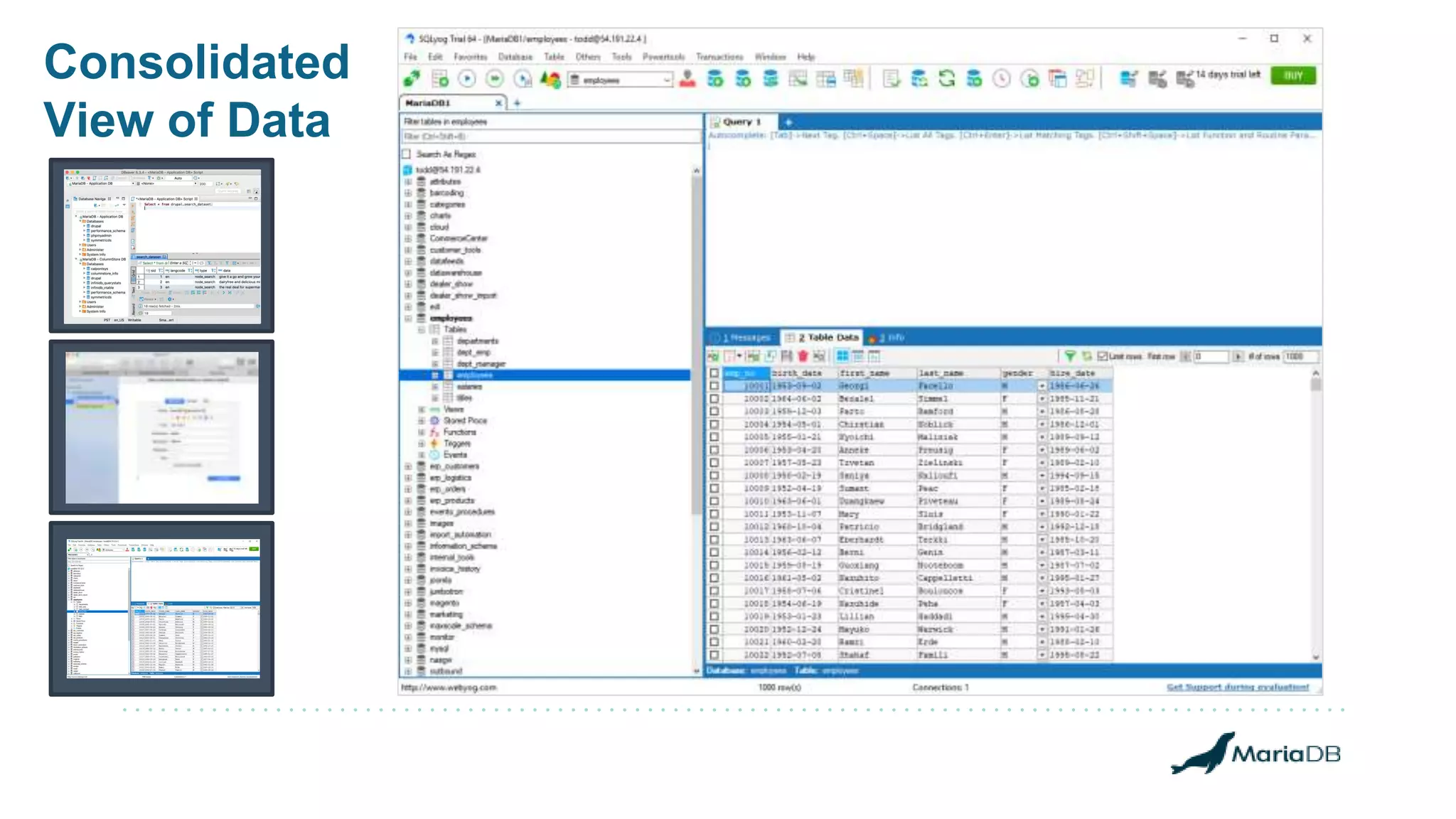Screen dimensions: 1456x819
Task: Open gender dropdown for Georgi row
Action: tap(1042, 386)
